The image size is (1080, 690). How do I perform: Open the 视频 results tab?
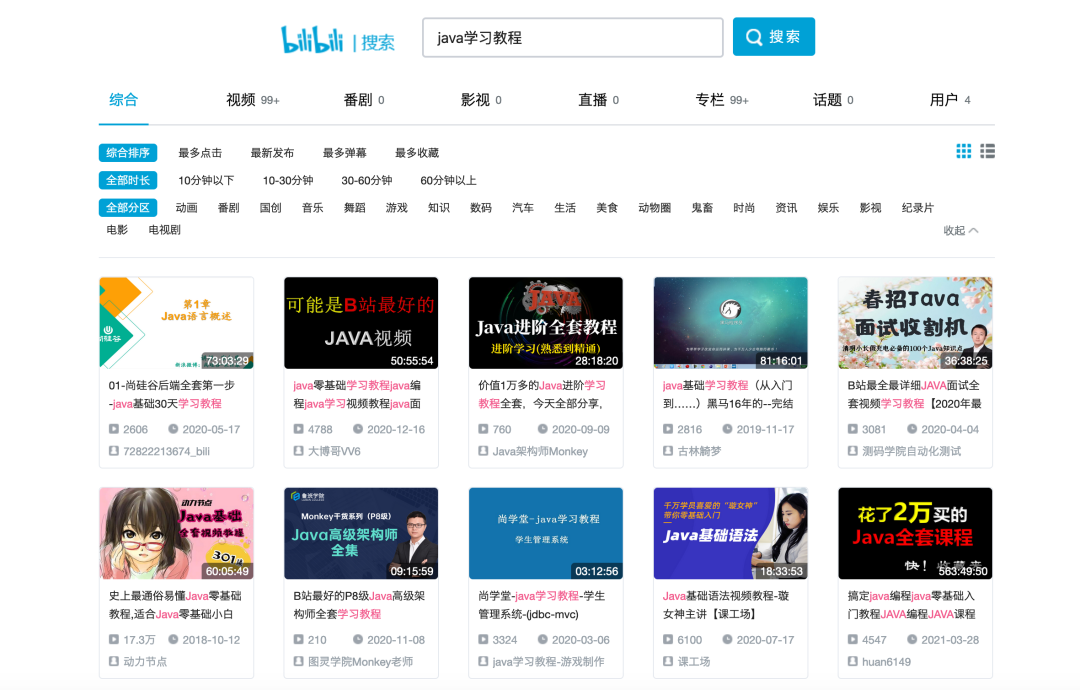[x=241, y=100]
